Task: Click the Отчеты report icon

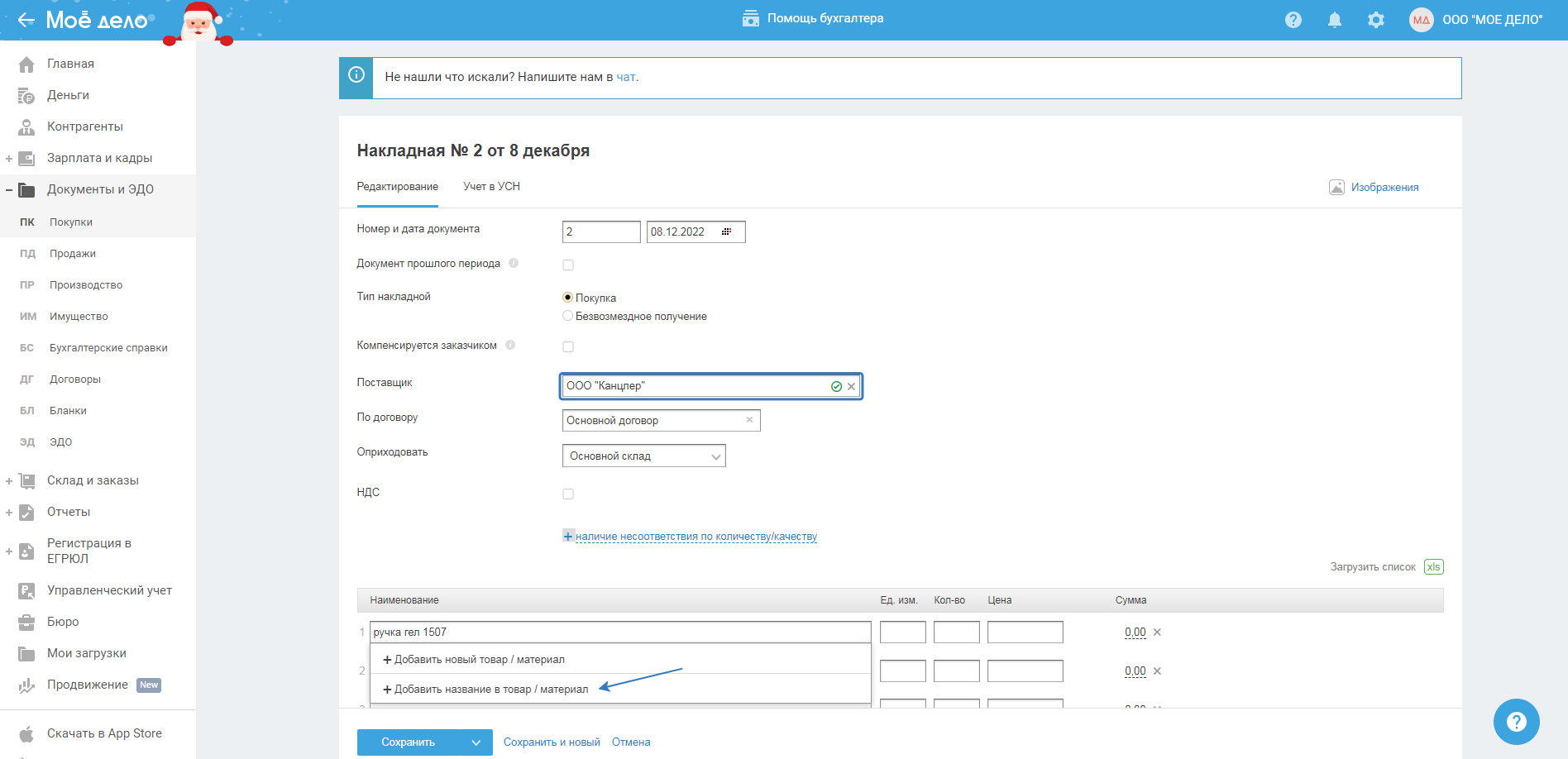Action: (26, 513)
